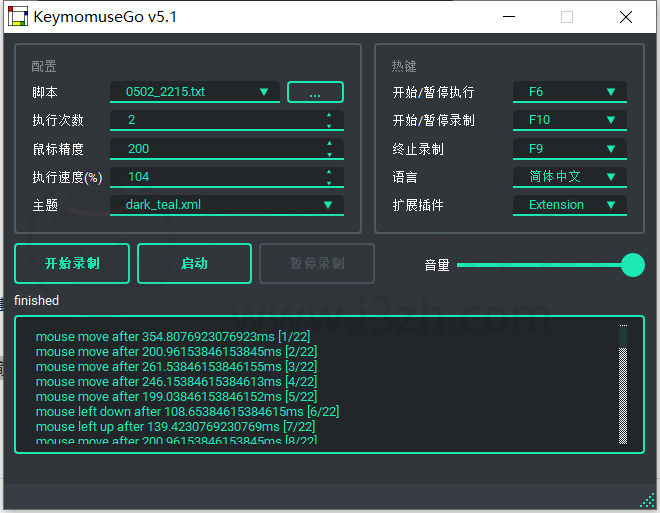Minimize the KeymomuseGo window
This screenshot has height=513, width=660.
(509, 17)
